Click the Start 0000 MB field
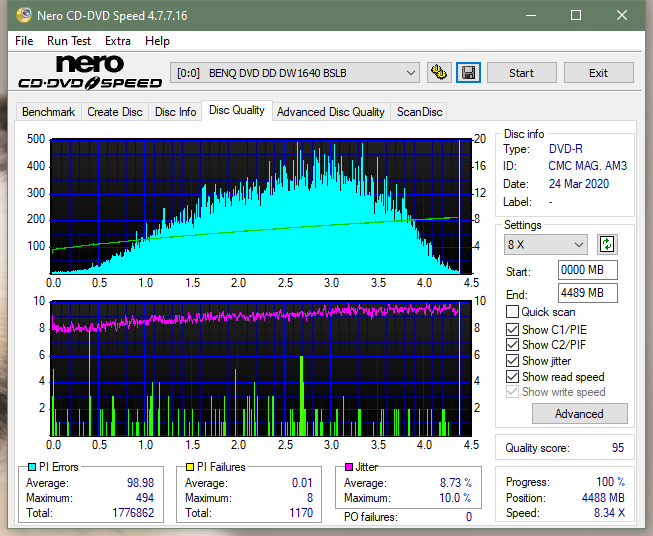Image resolution: width=653 pixels, height=536 pixels. [x=587, y=270]
